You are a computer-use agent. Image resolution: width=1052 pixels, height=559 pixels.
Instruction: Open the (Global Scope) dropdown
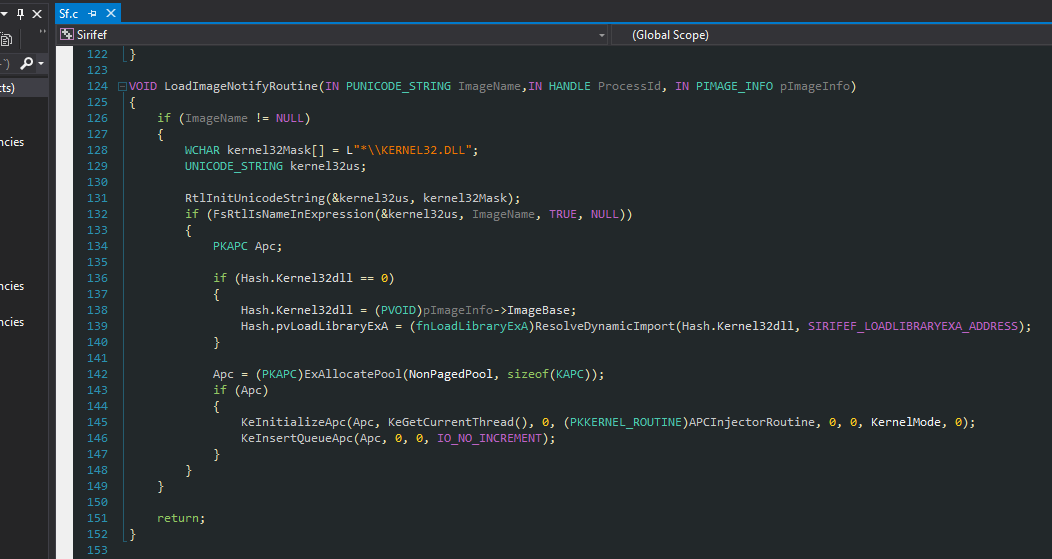coord(831,35)
